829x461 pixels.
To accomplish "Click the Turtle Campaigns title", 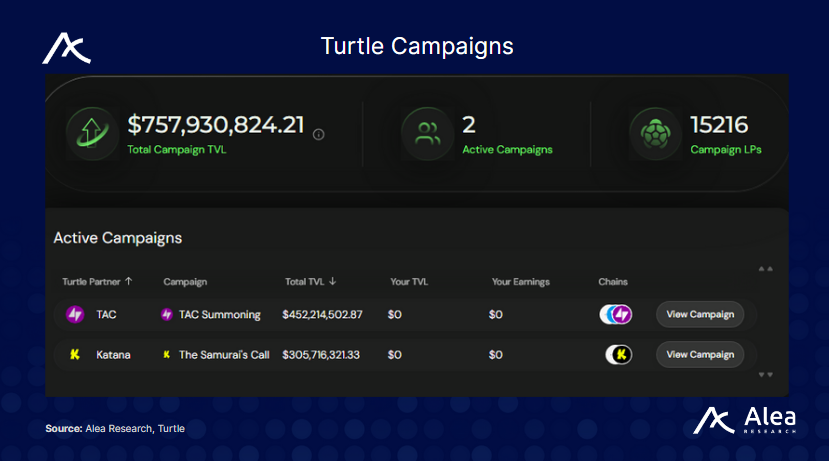I will (417, 47).
